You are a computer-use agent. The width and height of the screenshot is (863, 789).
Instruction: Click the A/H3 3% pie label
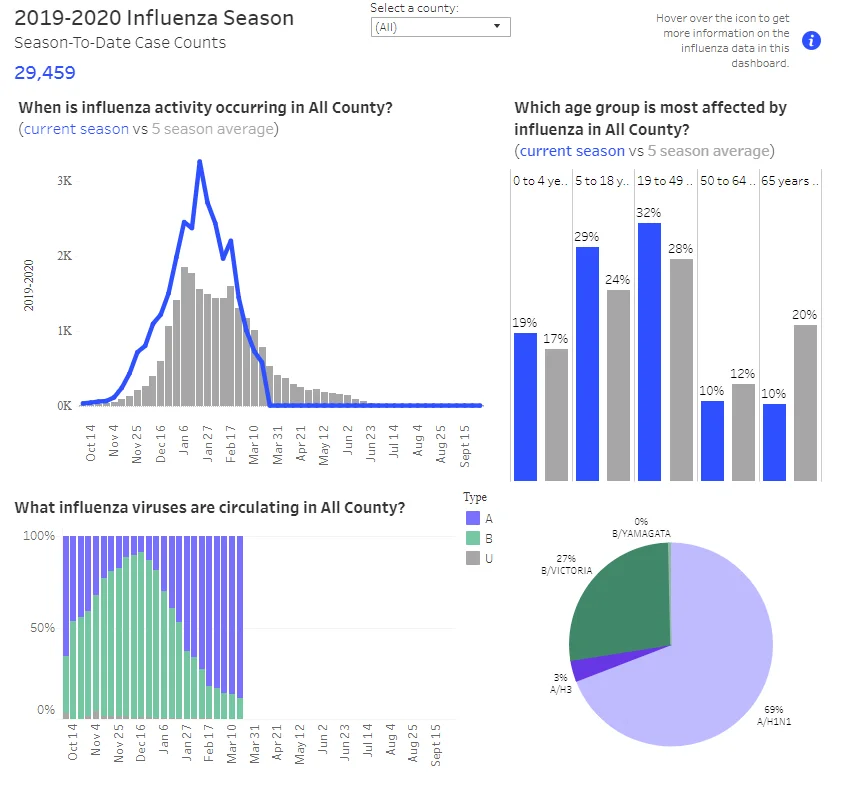pos(560,683)
